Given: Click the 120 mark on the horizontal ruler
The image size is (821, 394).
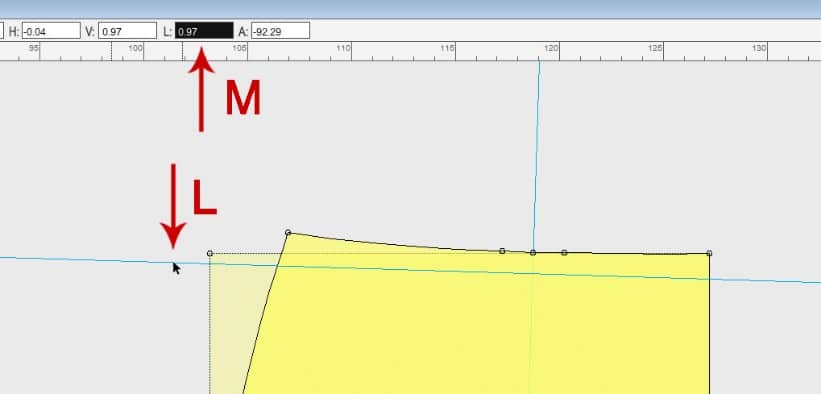Looking at the screenshot, I should pyautogui.click(x=551, y=48).
